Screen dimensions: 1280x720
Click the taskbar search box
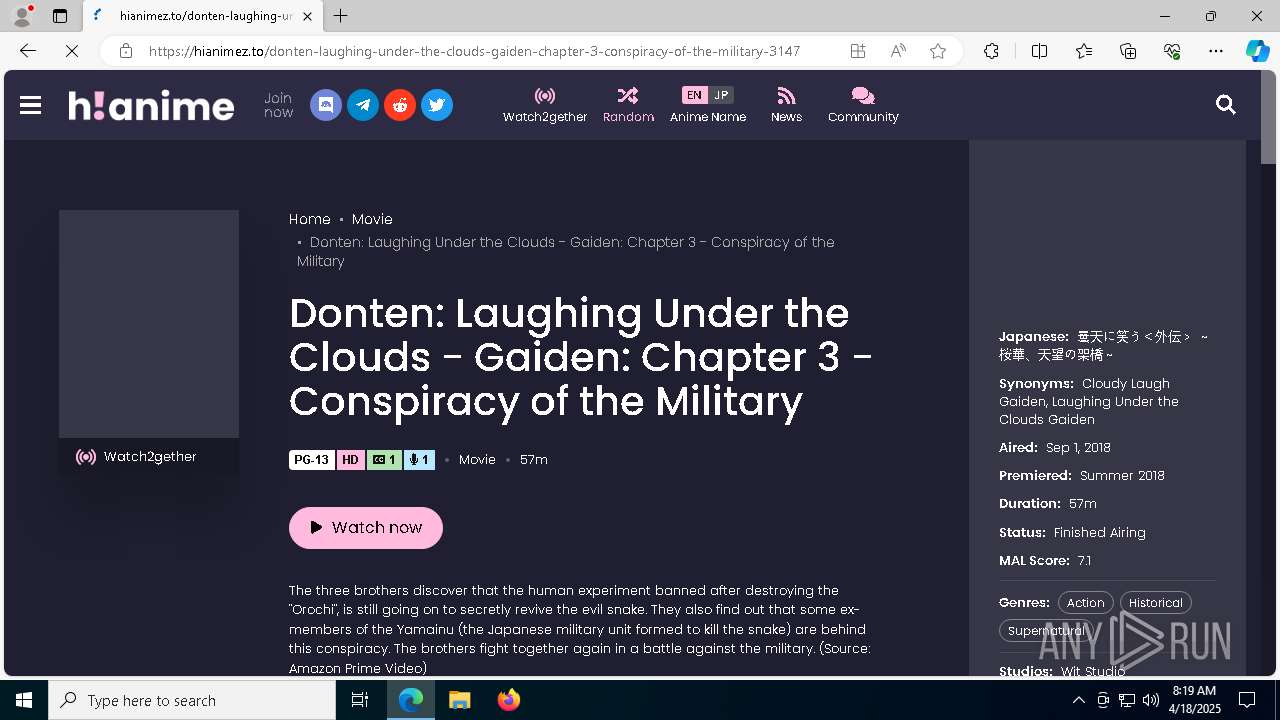pyautogui.click(x=192, y=700)
